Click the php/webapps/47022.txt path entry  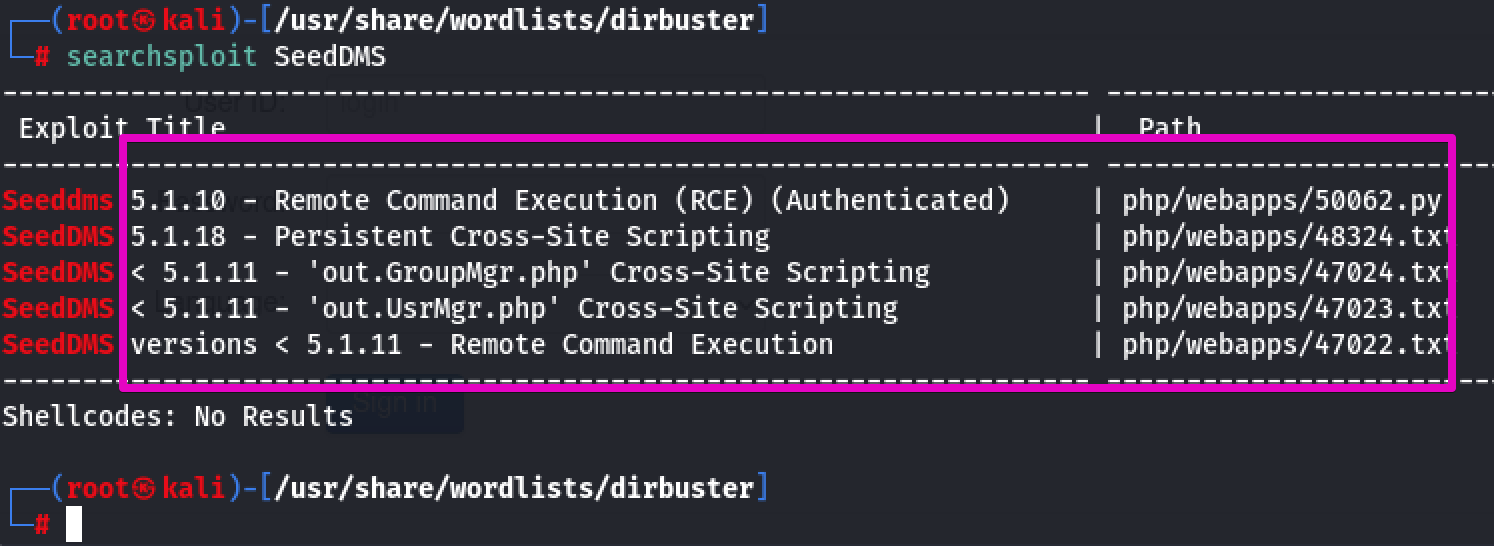point(1286,345)
